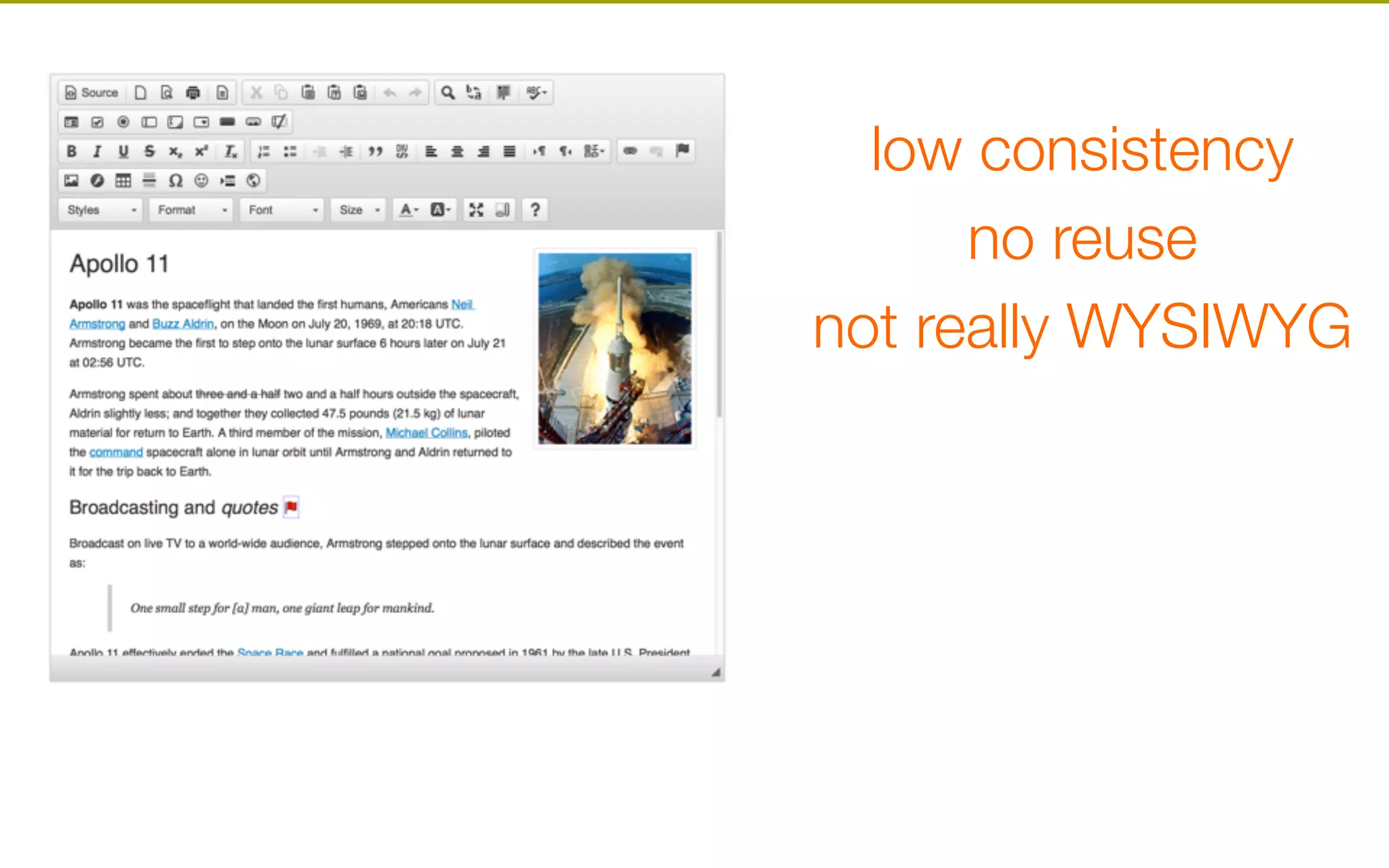
Task: Insert a Horizontal Line
Action: [x=149, y=180]
